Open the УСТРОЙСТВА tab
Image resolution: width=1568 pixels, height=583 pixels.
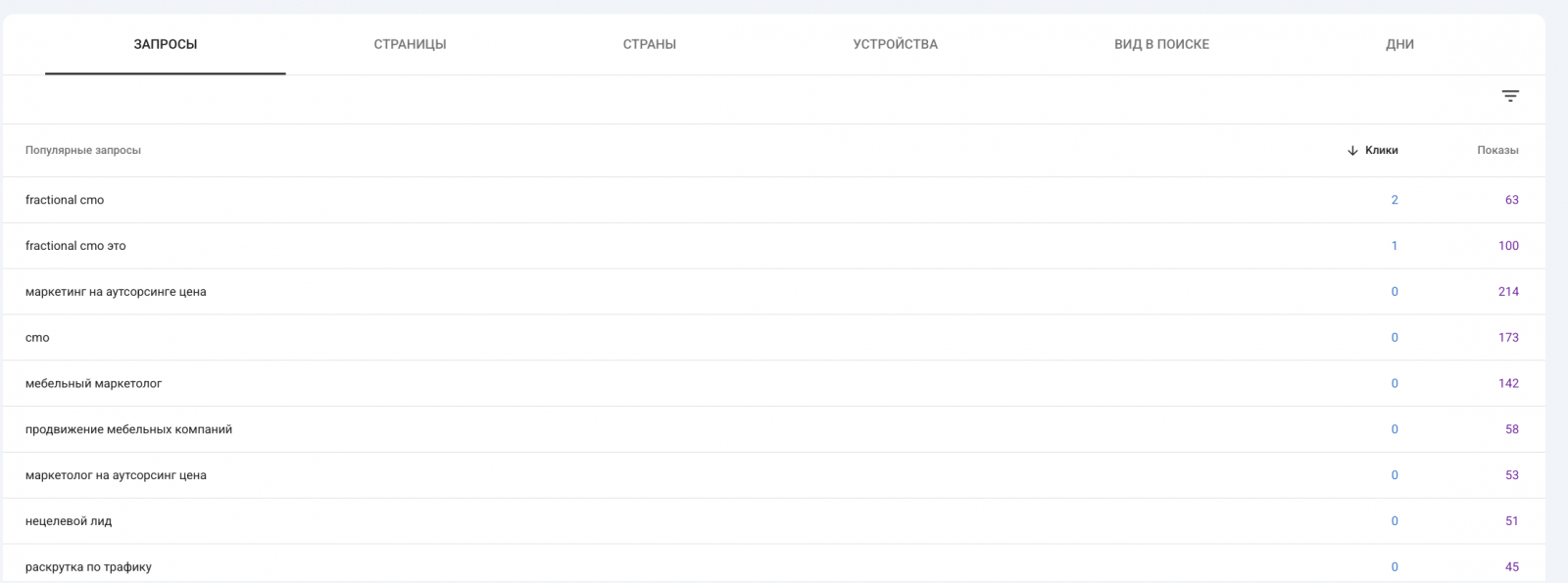click(x=896, y=44)
